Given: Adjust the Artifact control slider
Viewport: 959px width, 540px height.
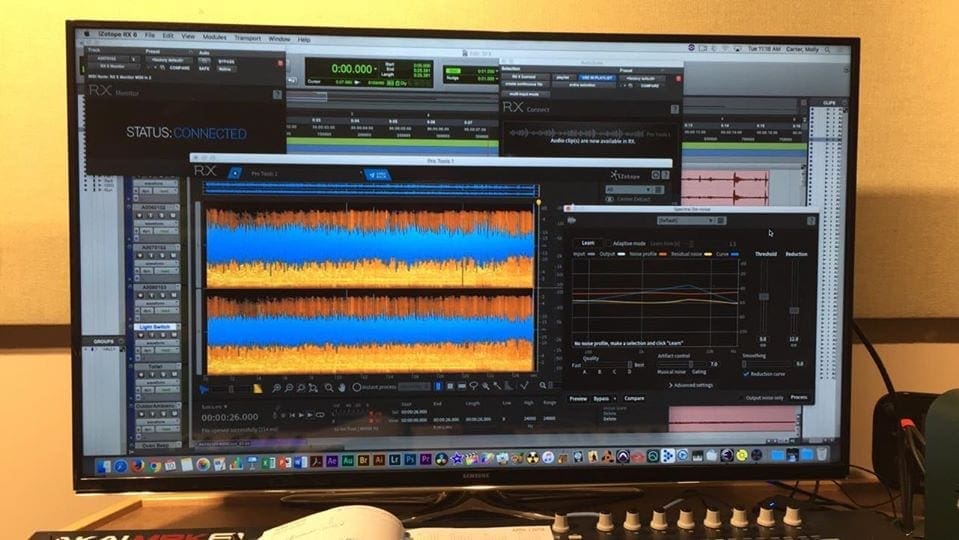Looking at the screenshot, I should pos(691,364).
